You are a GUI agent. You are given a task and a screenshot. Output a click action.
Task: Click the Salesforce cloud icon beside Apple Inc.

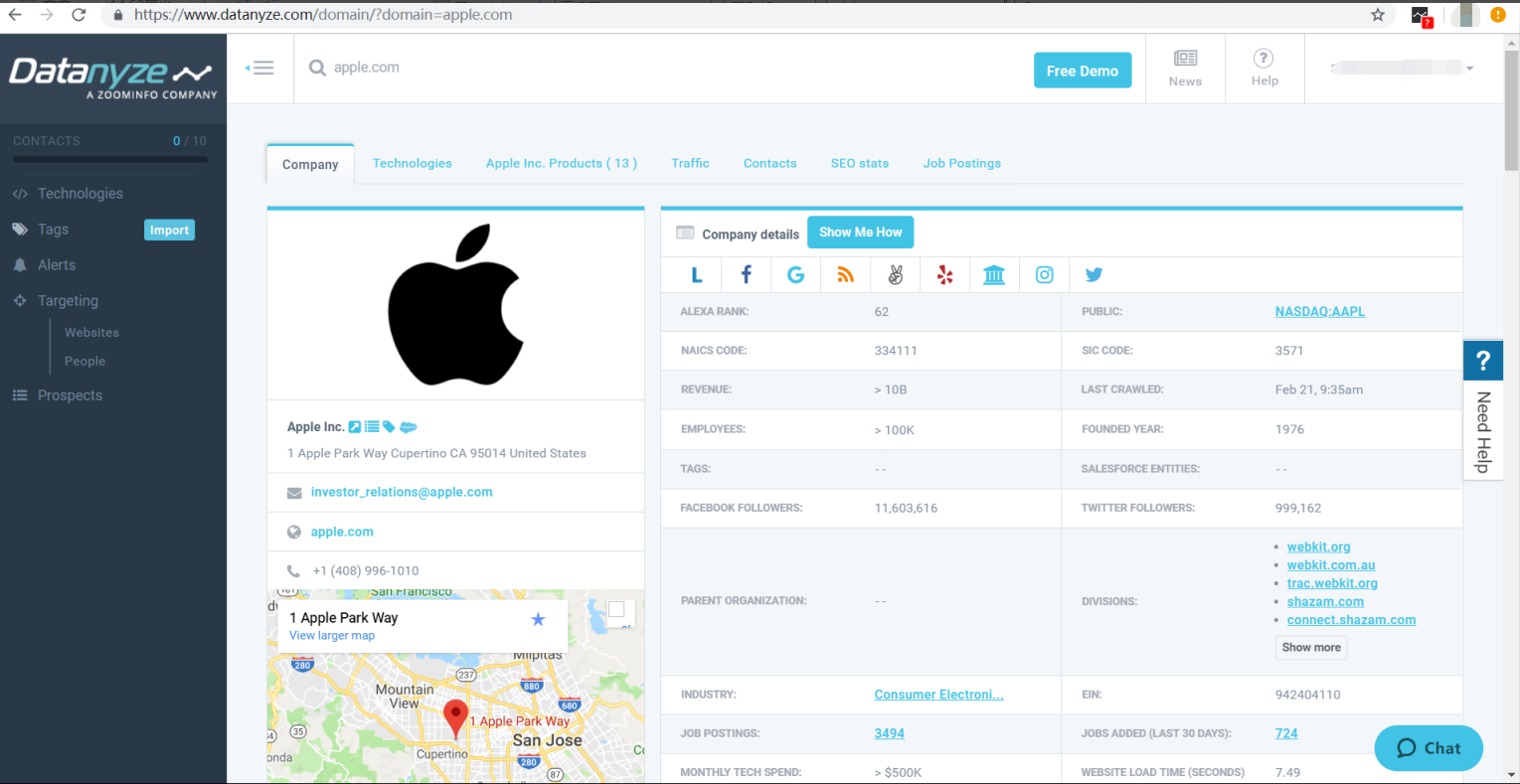(408, 427)
